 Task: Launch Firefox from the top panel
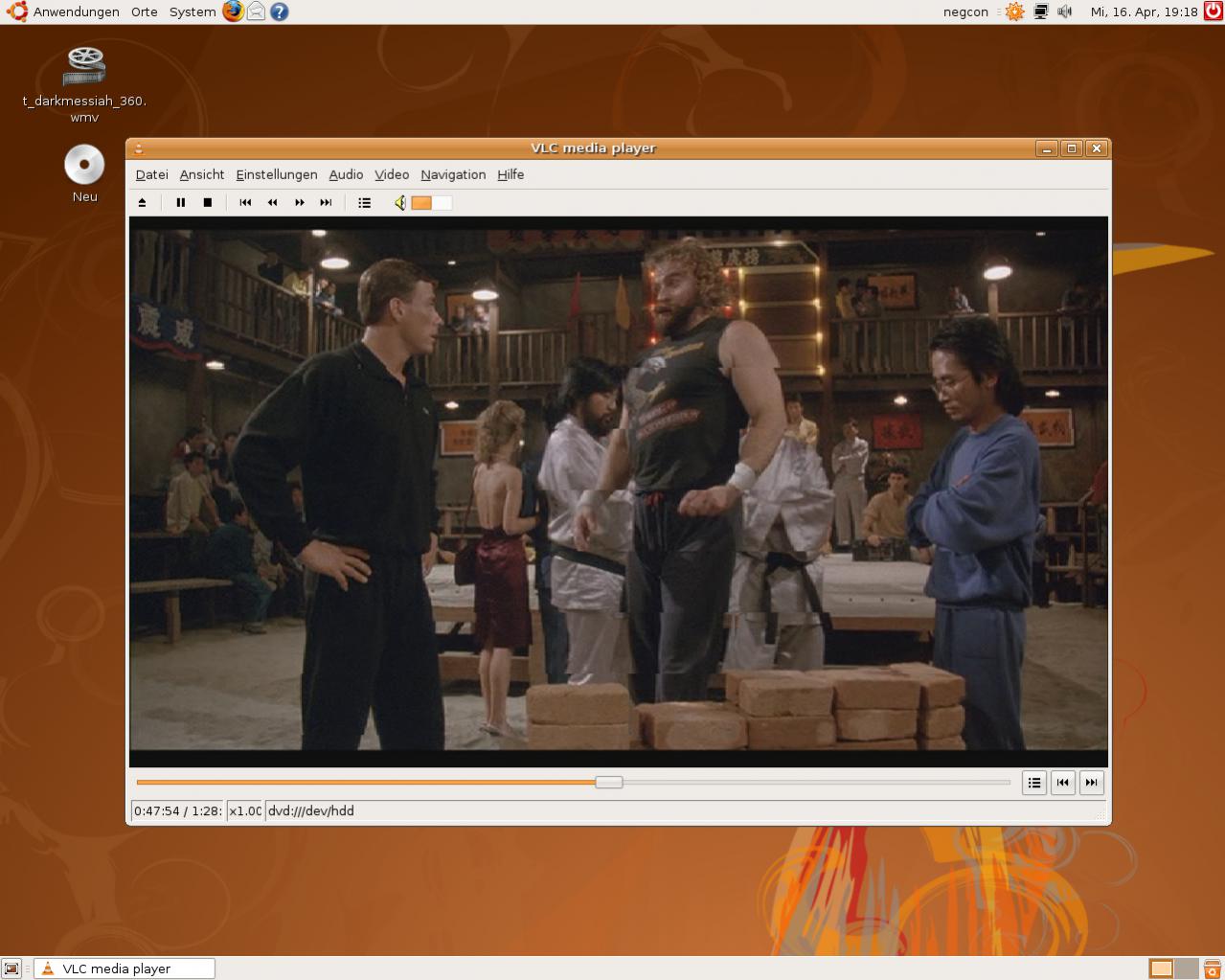[233, 11]
